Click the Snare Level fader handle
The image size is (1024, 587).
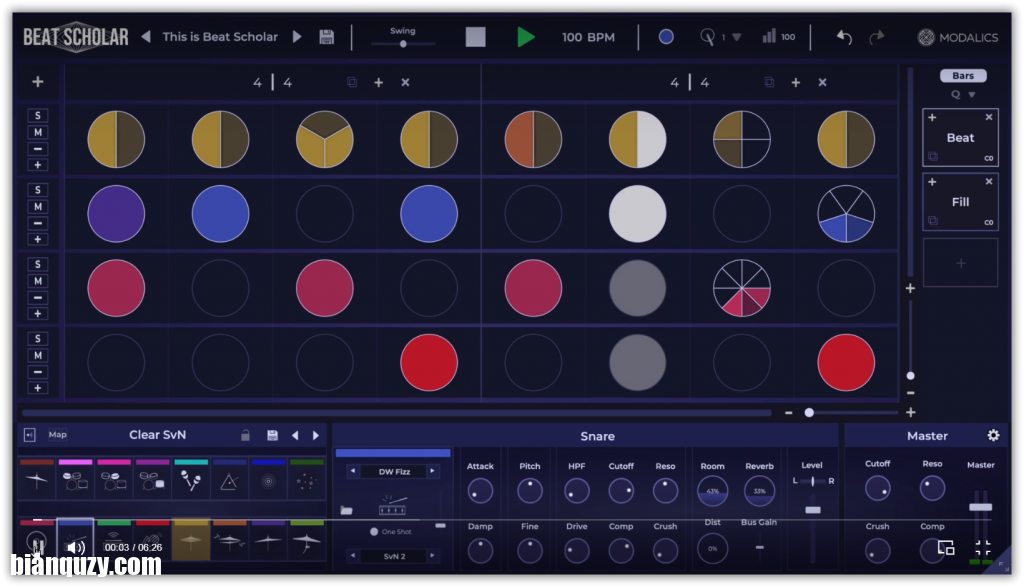[x=812, y=510]
